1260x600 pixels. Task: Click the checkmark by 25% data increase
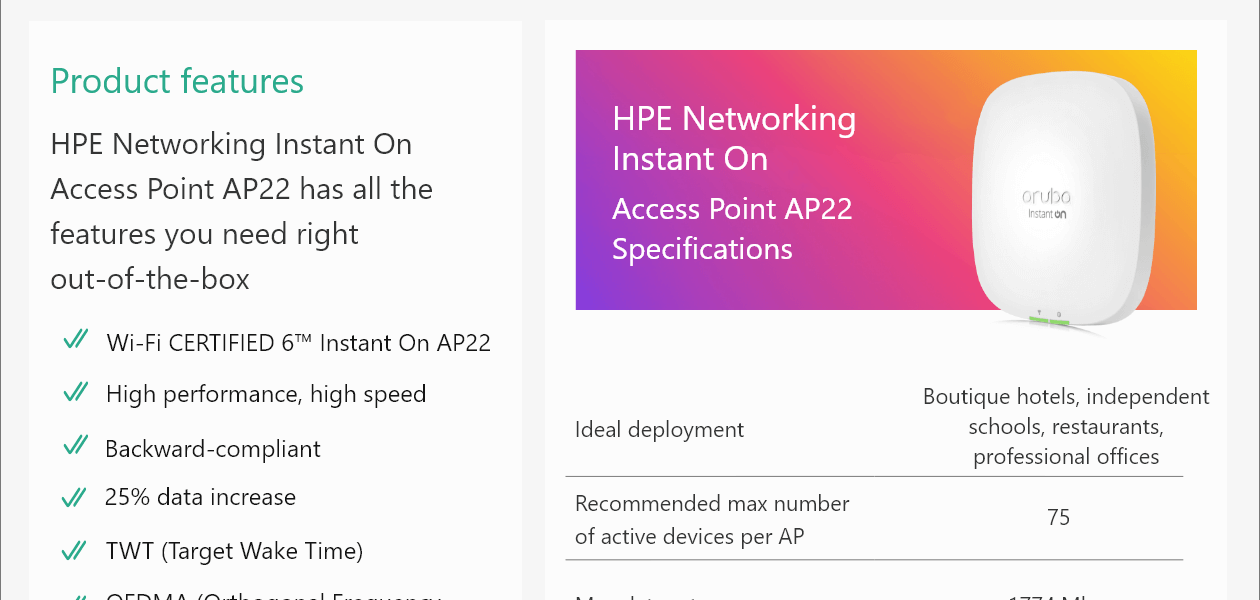[76, 496]
